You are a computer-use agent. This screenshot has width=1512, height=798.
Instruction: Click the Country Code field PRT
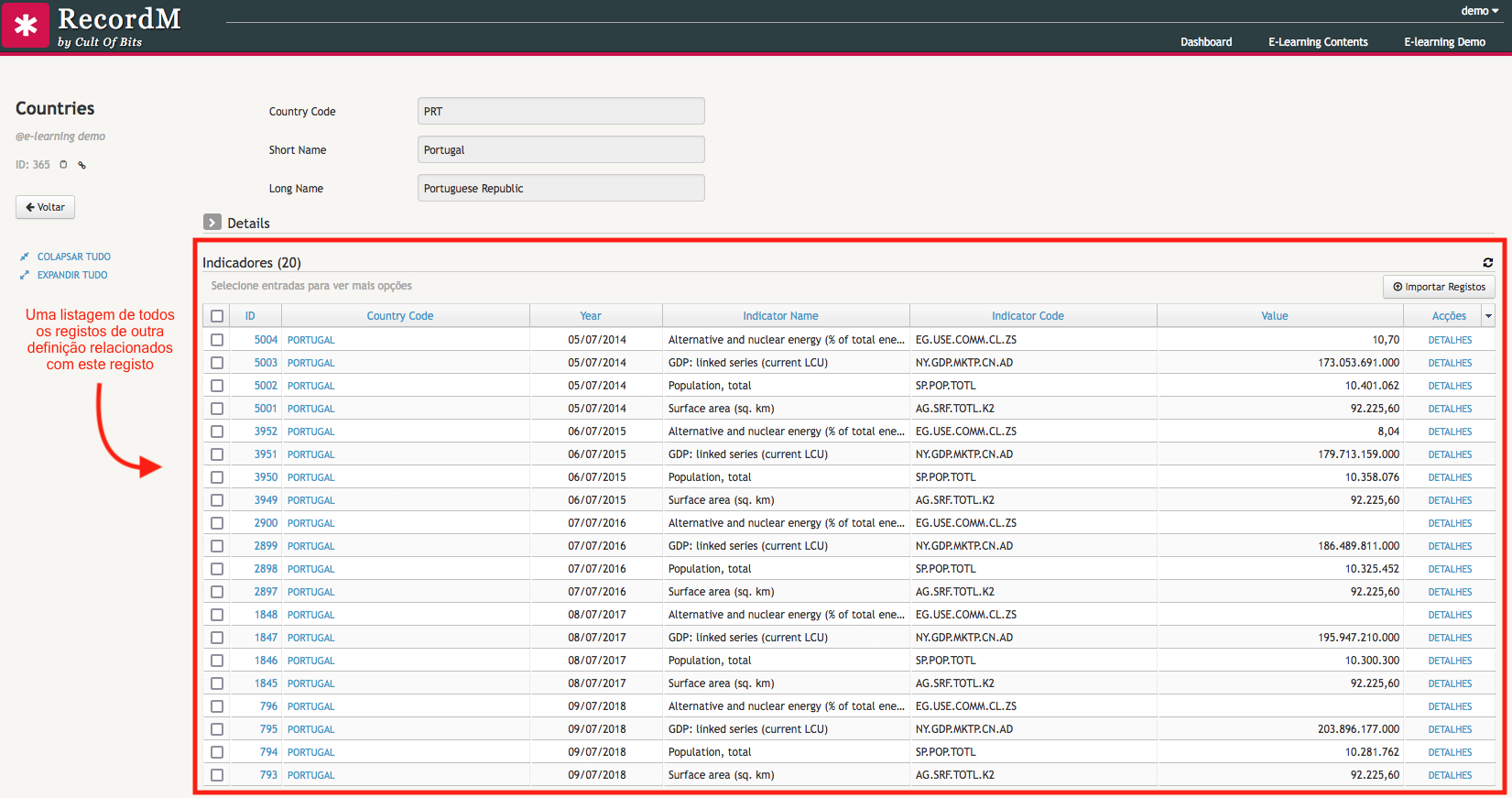(x=560, y=111)
